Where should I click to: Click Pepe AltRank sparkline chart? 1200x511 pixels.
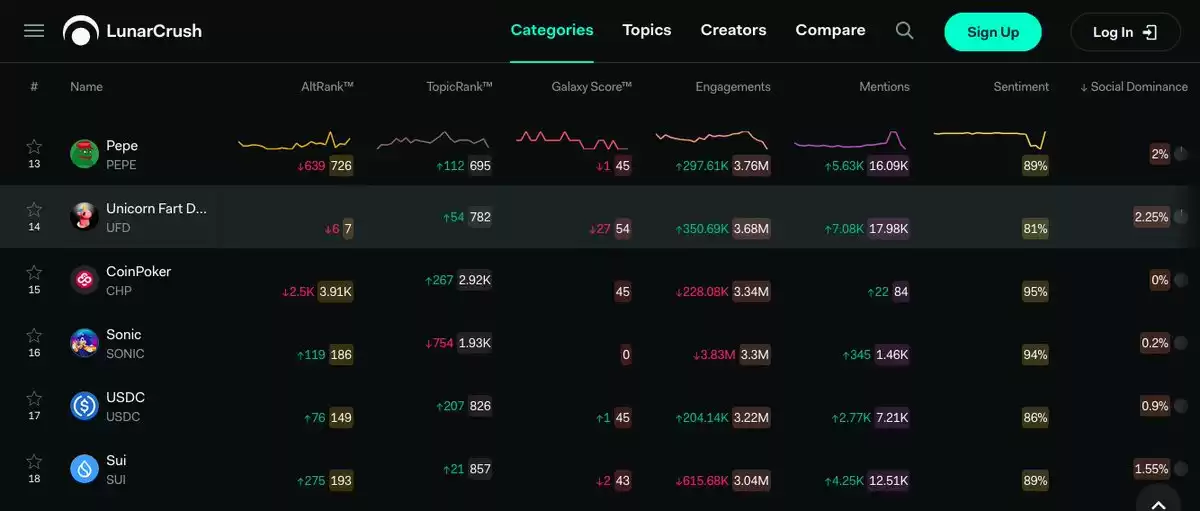click(x=294, y=141)
